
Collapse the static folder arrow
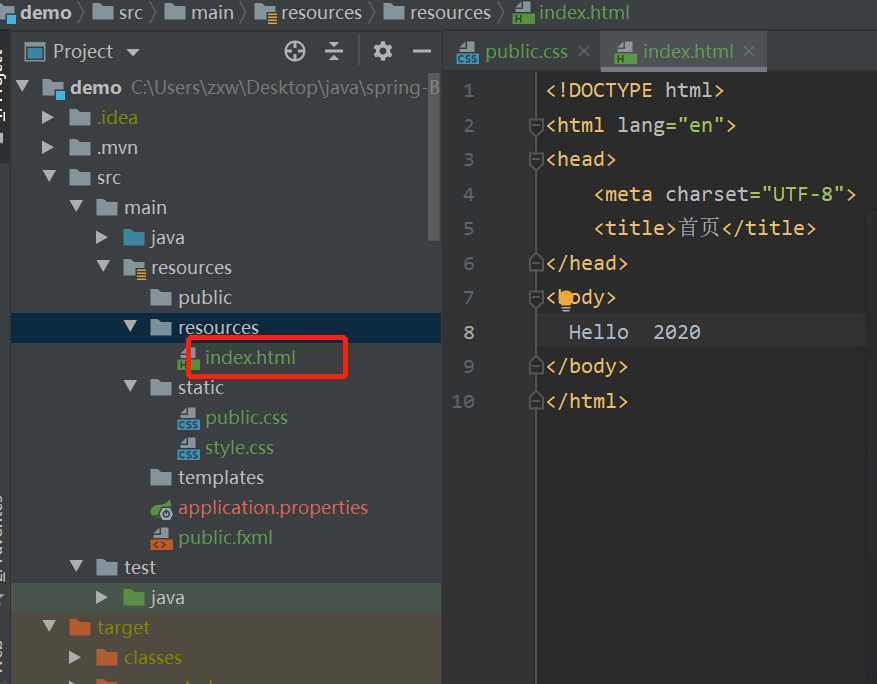point(130,386)
